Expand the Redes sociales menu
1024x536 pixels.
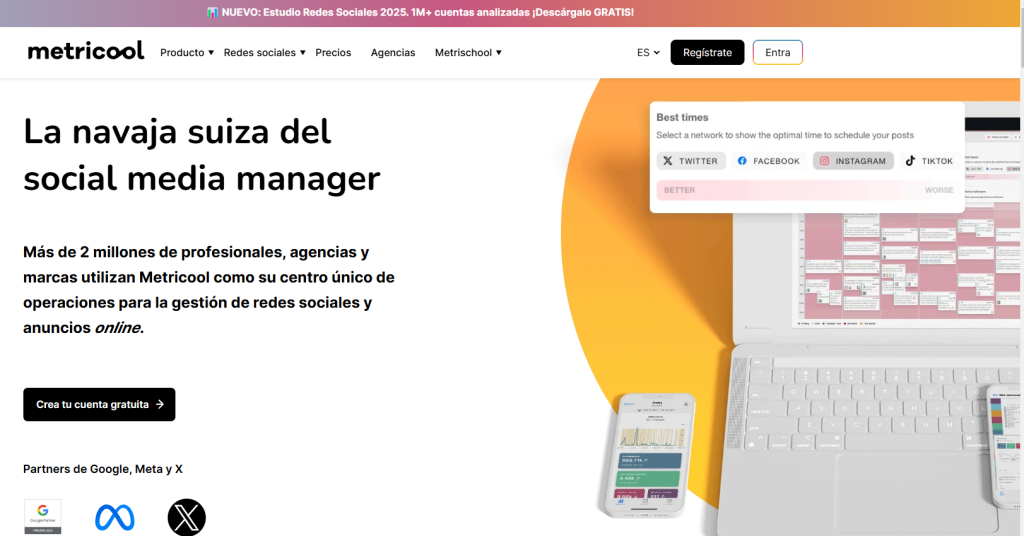(264, 52)
